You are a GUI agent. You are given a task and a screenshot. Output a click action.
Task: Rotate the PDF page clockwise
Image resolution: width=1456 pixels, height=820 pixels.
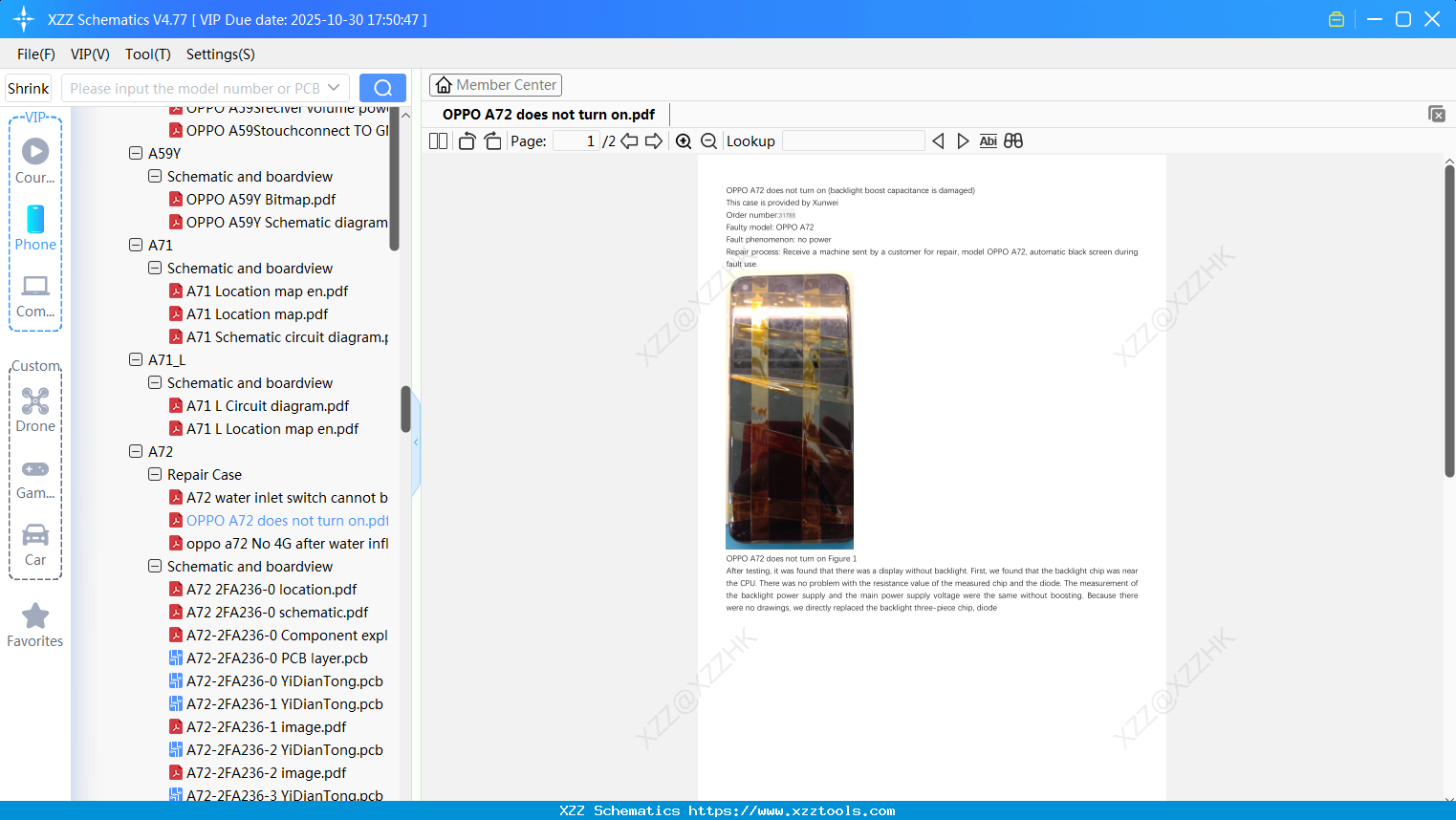pyautogui.click(x=492, y=141)
